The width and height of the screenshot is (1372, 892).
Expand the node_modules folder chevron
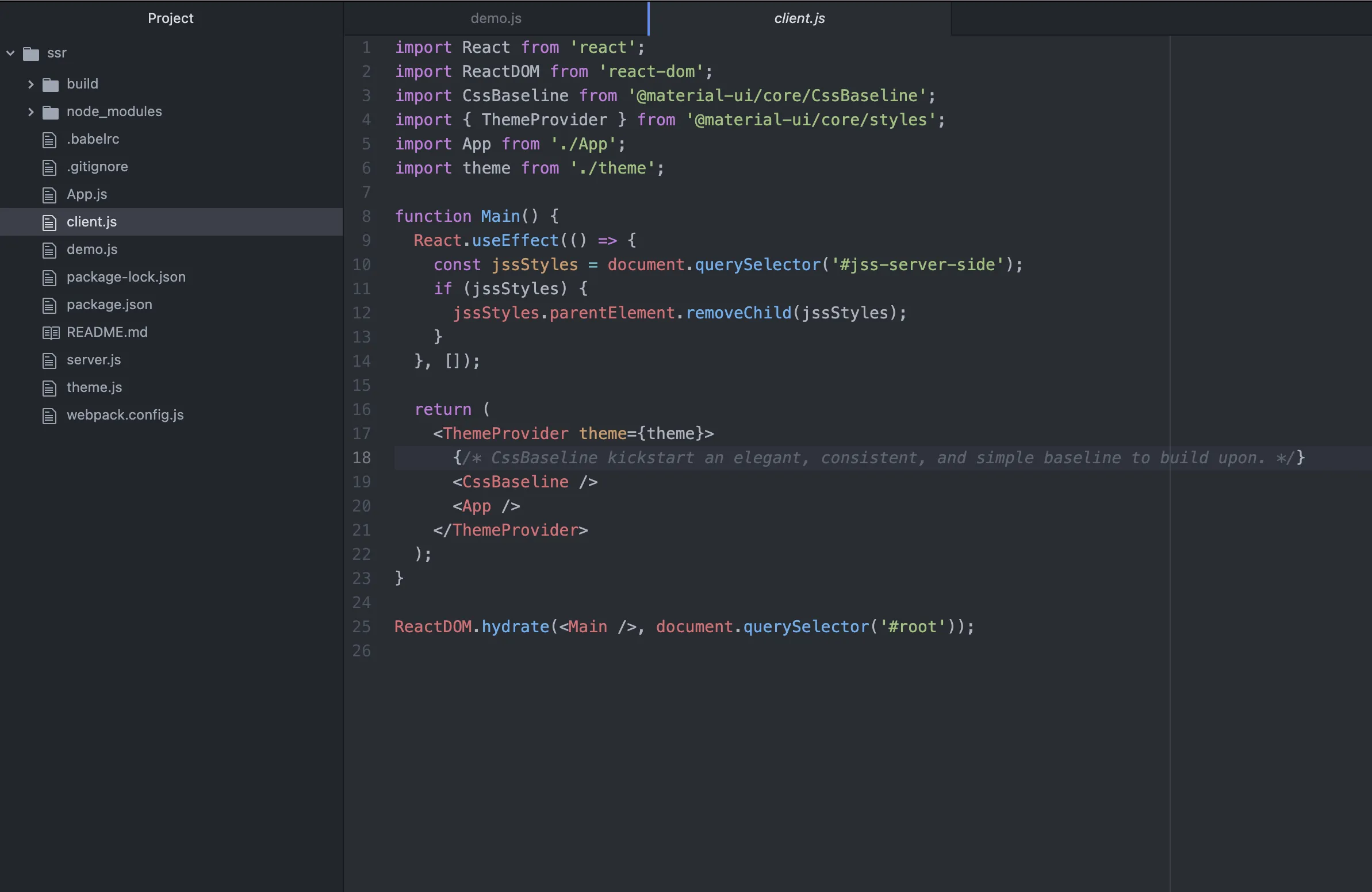(30, 112)
